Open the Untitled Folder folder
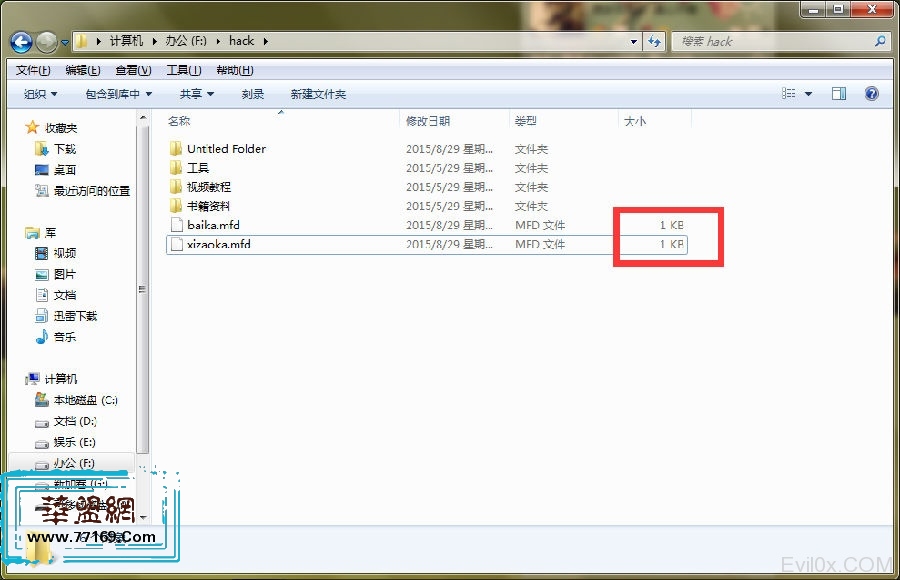Viewport: 900px width, 580px height. coord(226,149)
